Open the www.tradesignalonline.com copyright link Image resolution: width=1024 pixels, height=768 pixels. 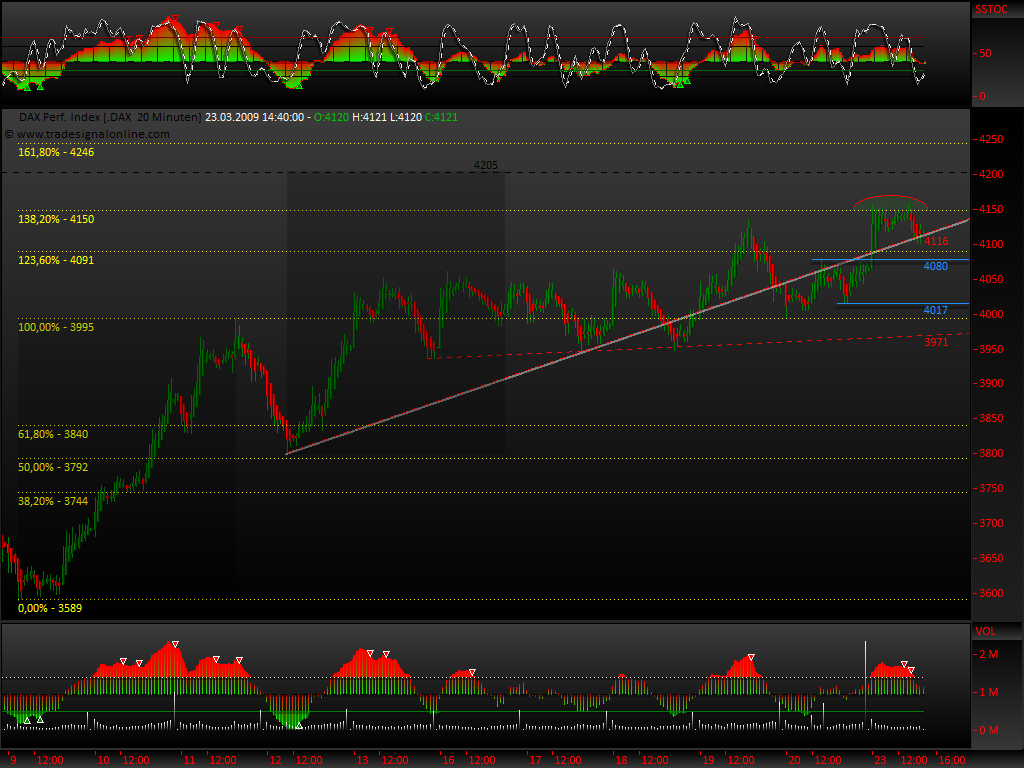(95, 133)
